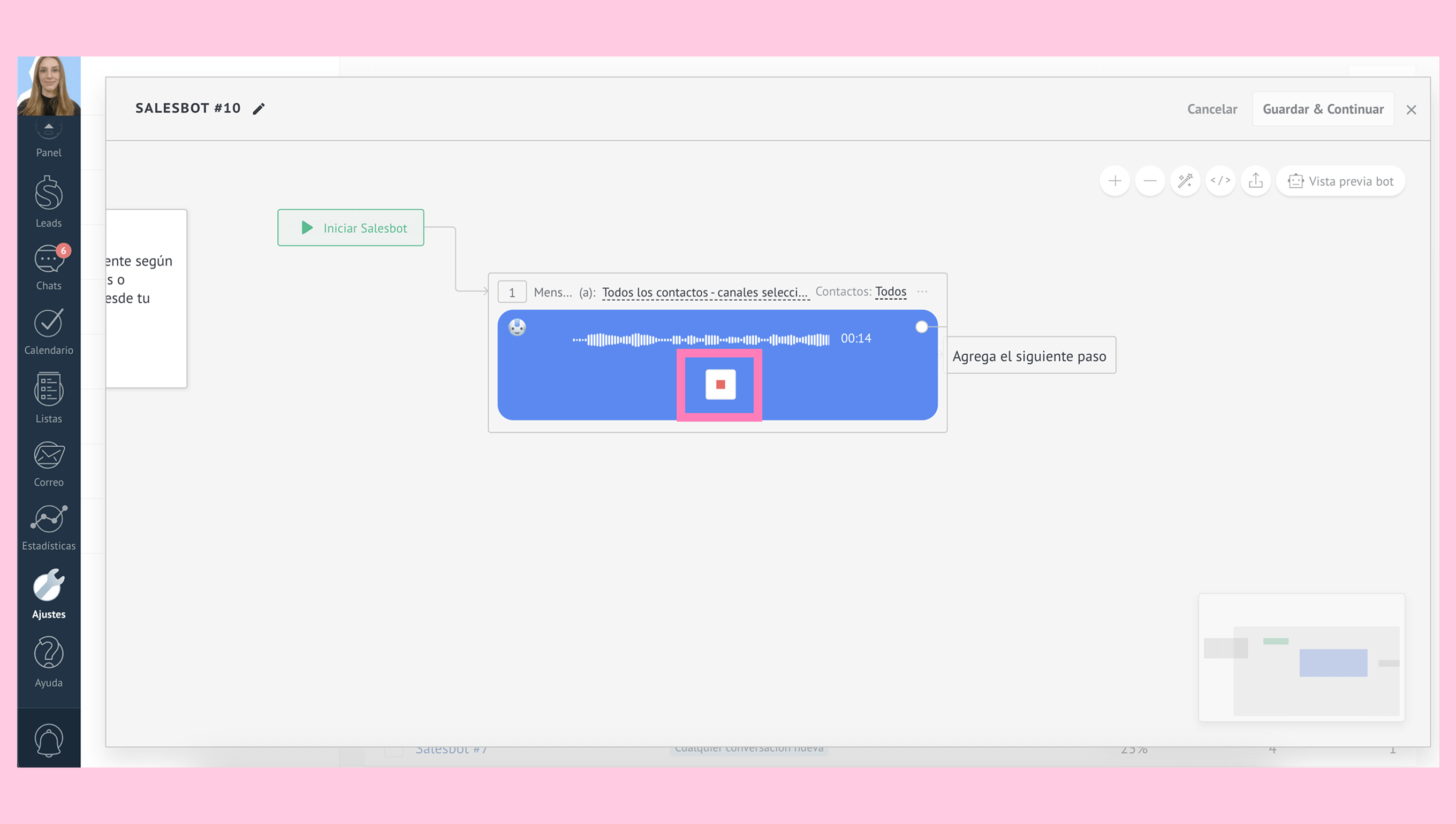Click the pencil icon to rename Salesbot #10

click(x=259, y=109)
